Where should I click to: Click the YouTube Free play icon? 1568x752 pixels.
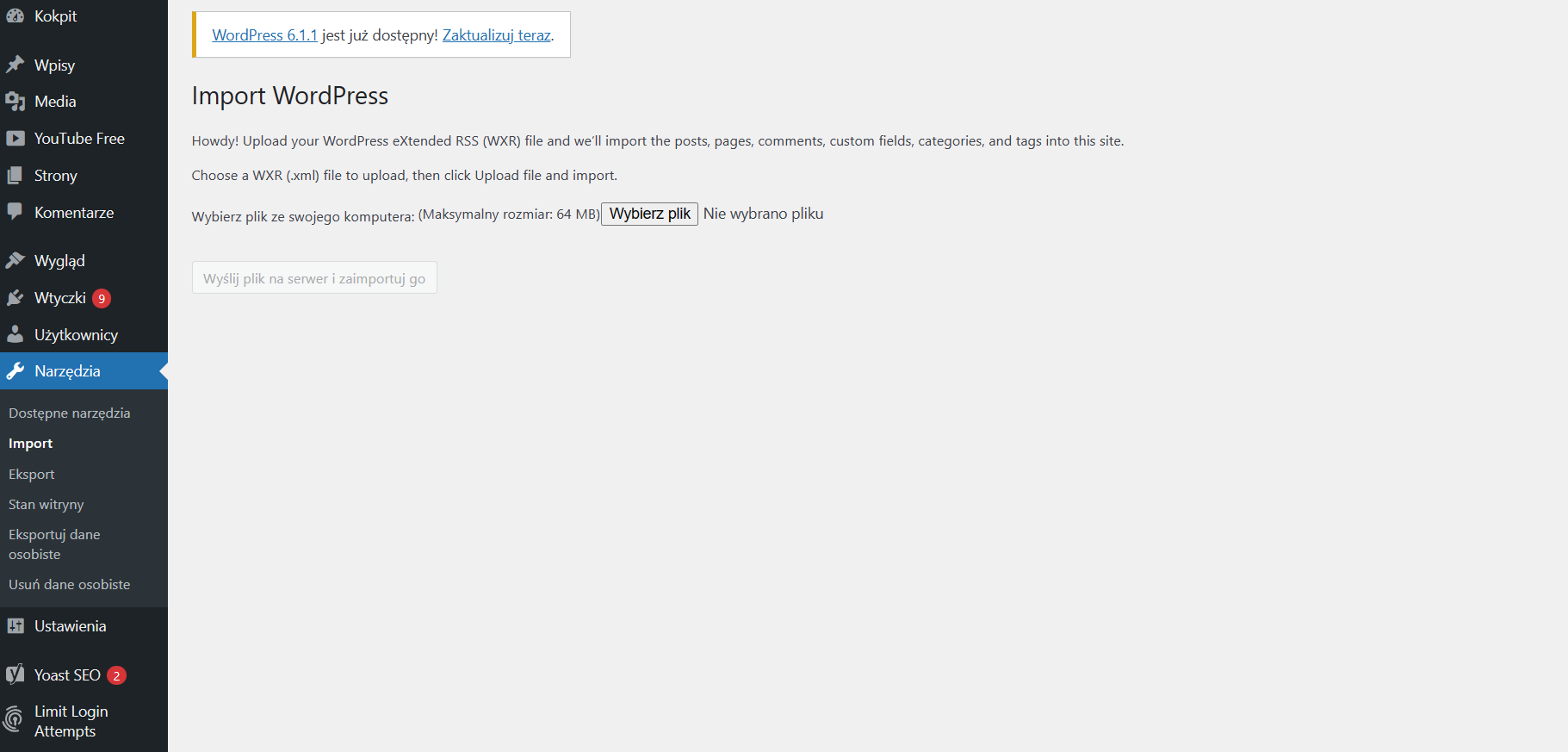coord(15,139)
